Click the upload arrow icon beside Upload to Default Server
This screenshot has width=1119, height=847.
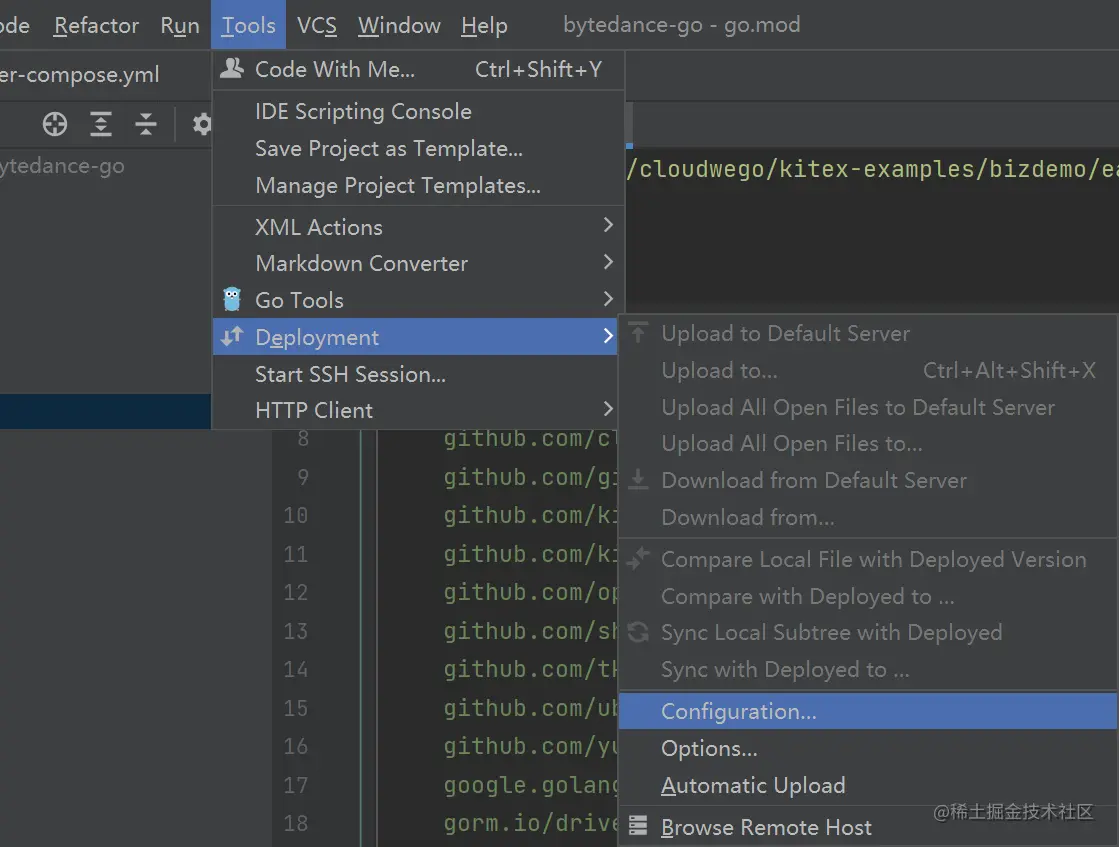(638, 333)
